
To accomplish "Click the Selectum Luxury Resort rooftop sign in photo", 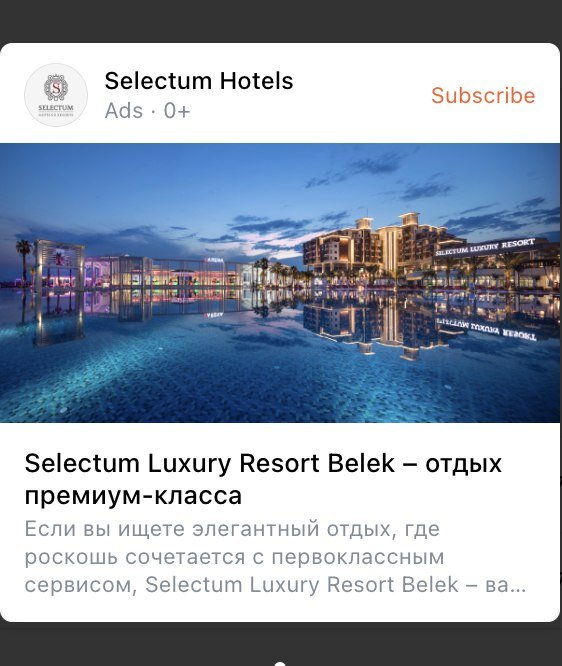I will pos(485,246).
